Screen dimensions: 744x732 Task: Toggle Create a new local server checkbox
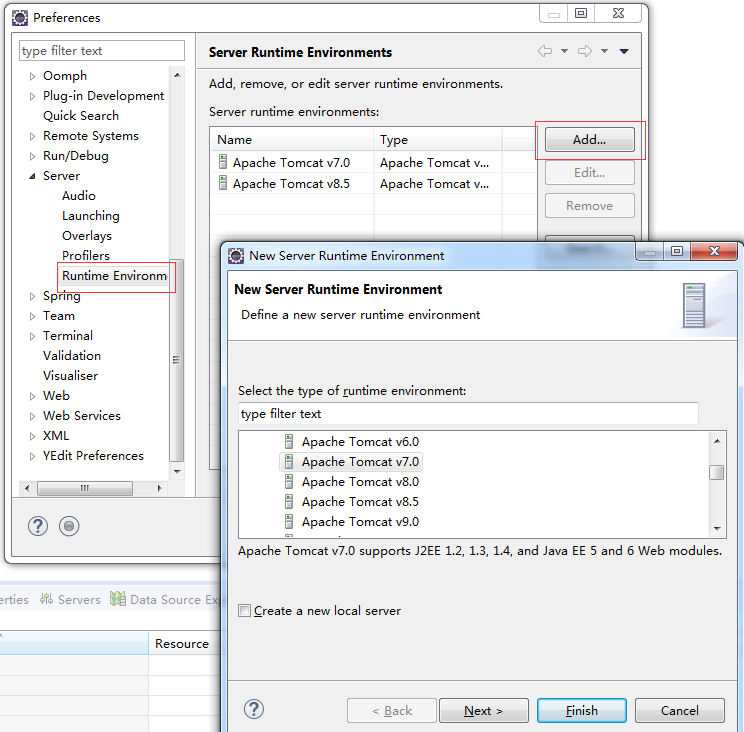click(x=244, y=611)
